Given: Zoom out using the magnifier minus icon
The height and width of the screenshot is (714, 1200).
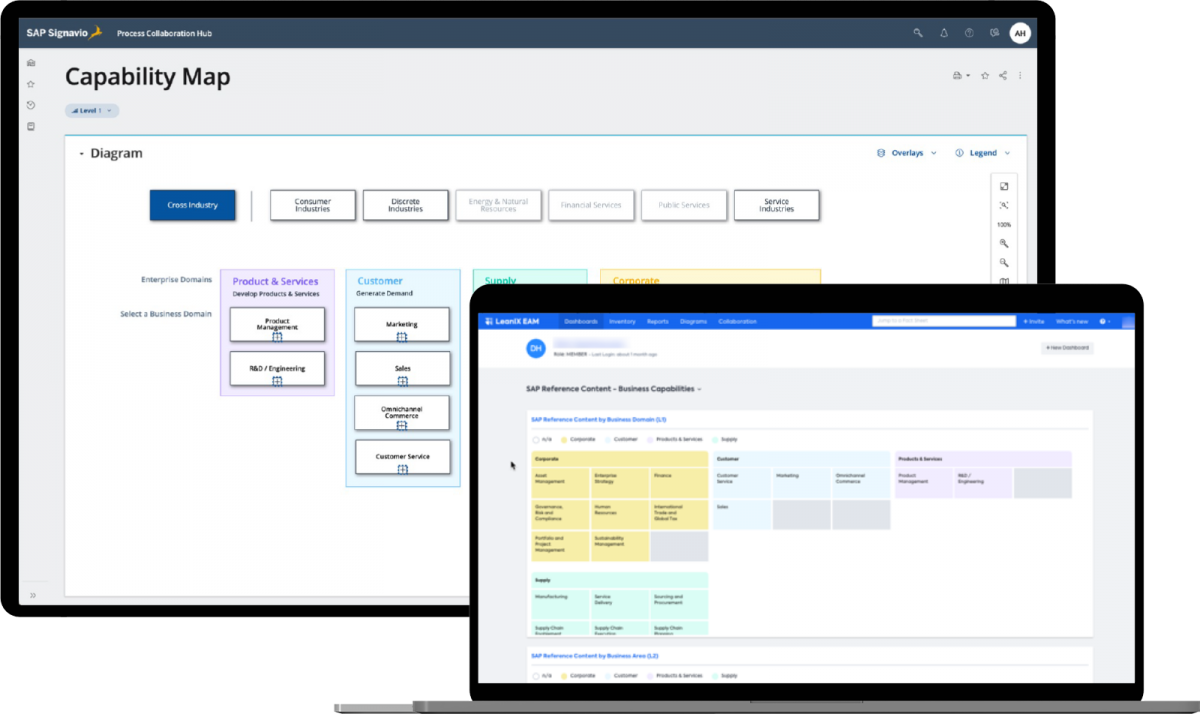Looking at the screenshot, I should (x=1004, y=262).
